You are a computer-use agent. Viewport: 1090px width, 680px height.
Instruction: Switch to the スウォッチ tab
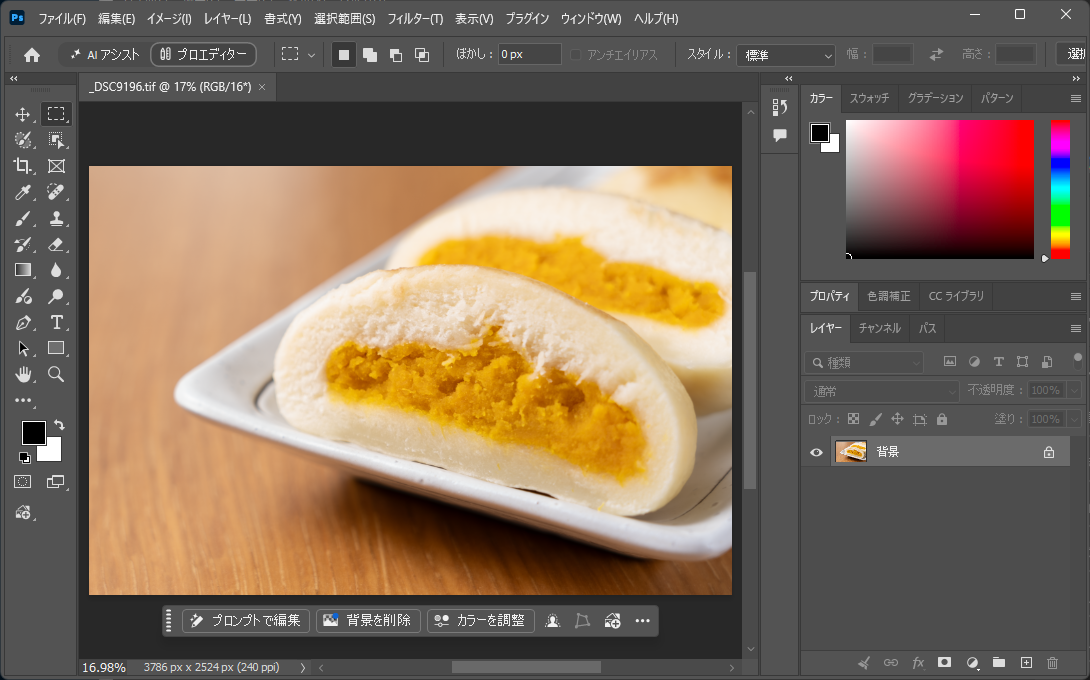click(869, 98)
